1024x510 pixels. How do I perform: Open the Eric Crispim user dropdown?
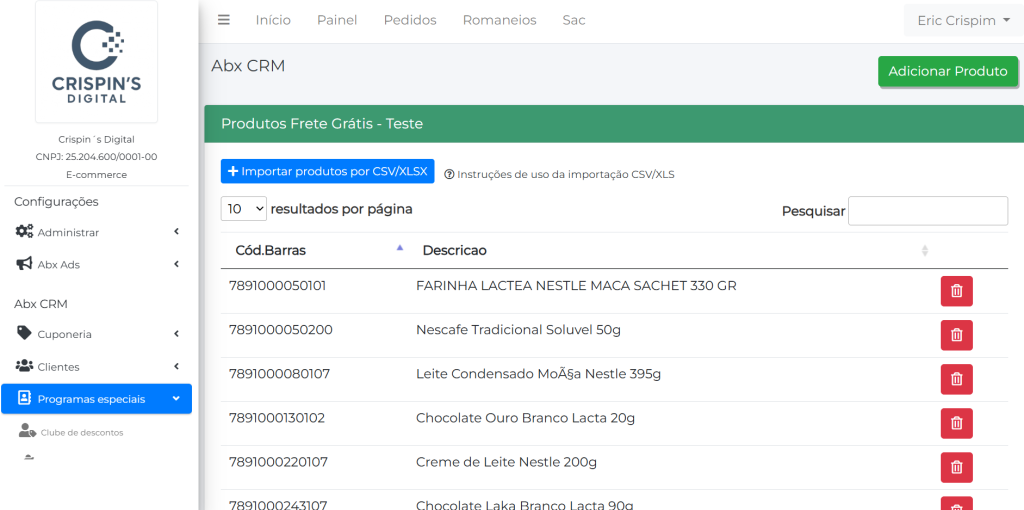963,20
